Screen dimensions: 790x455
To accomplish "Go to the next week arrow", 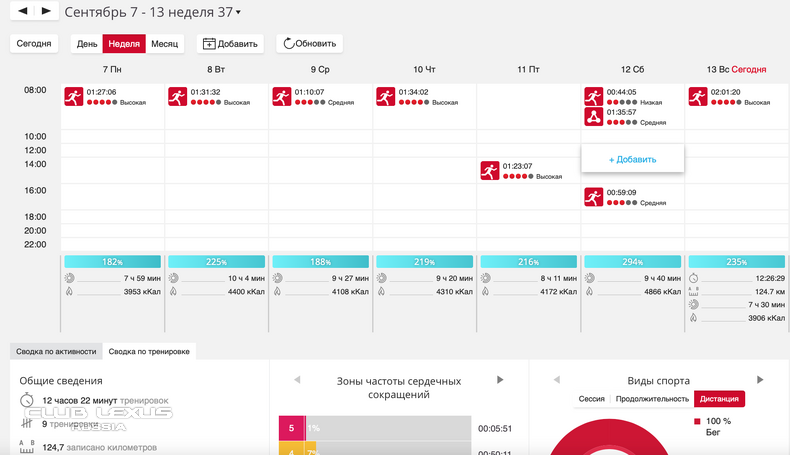I will click(46, 11).
